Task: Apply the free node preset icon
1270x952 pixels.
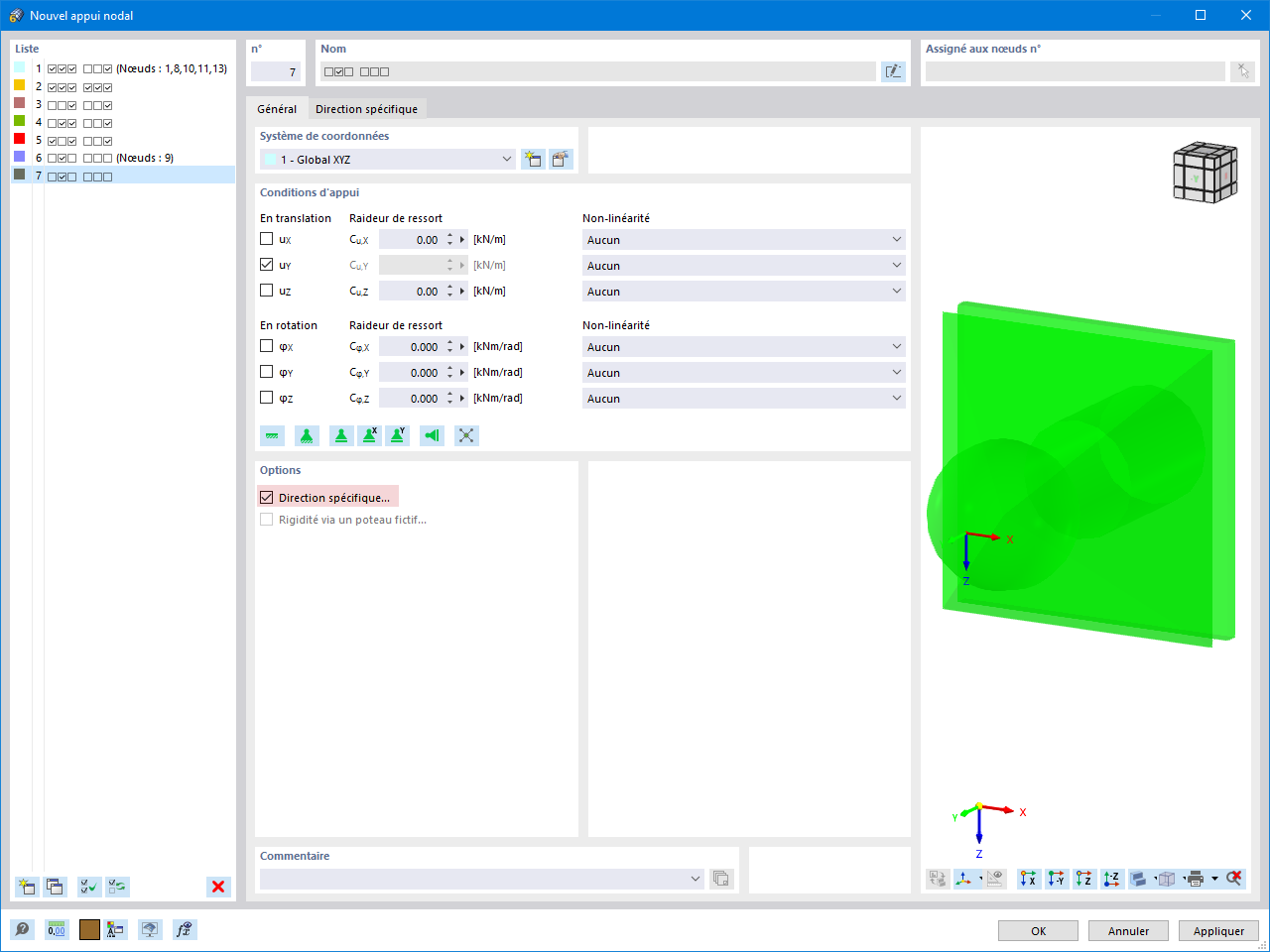Action: 466,435
